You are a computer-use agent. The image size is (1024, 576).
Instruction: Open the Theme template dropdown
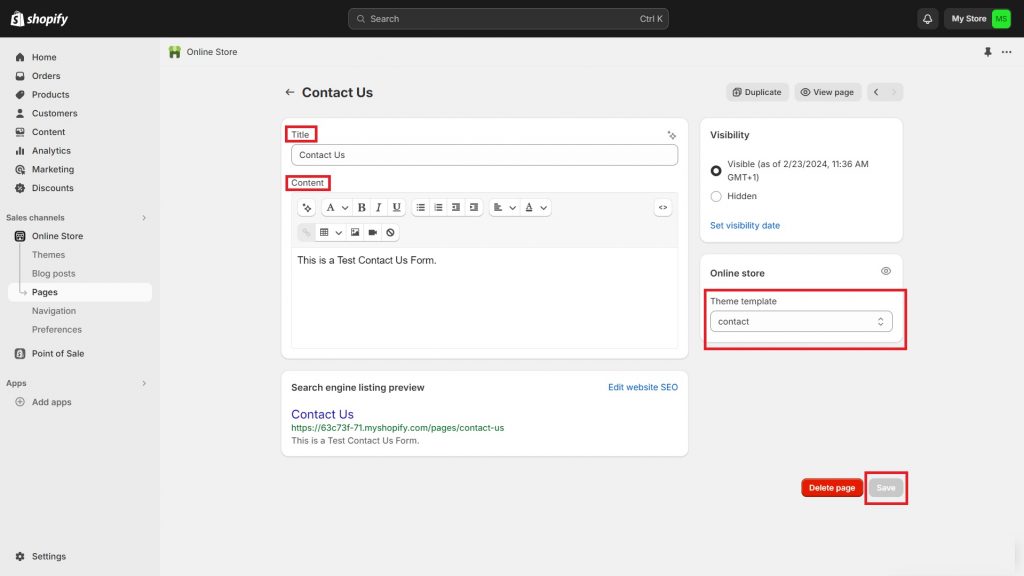[x=800, y=321]
